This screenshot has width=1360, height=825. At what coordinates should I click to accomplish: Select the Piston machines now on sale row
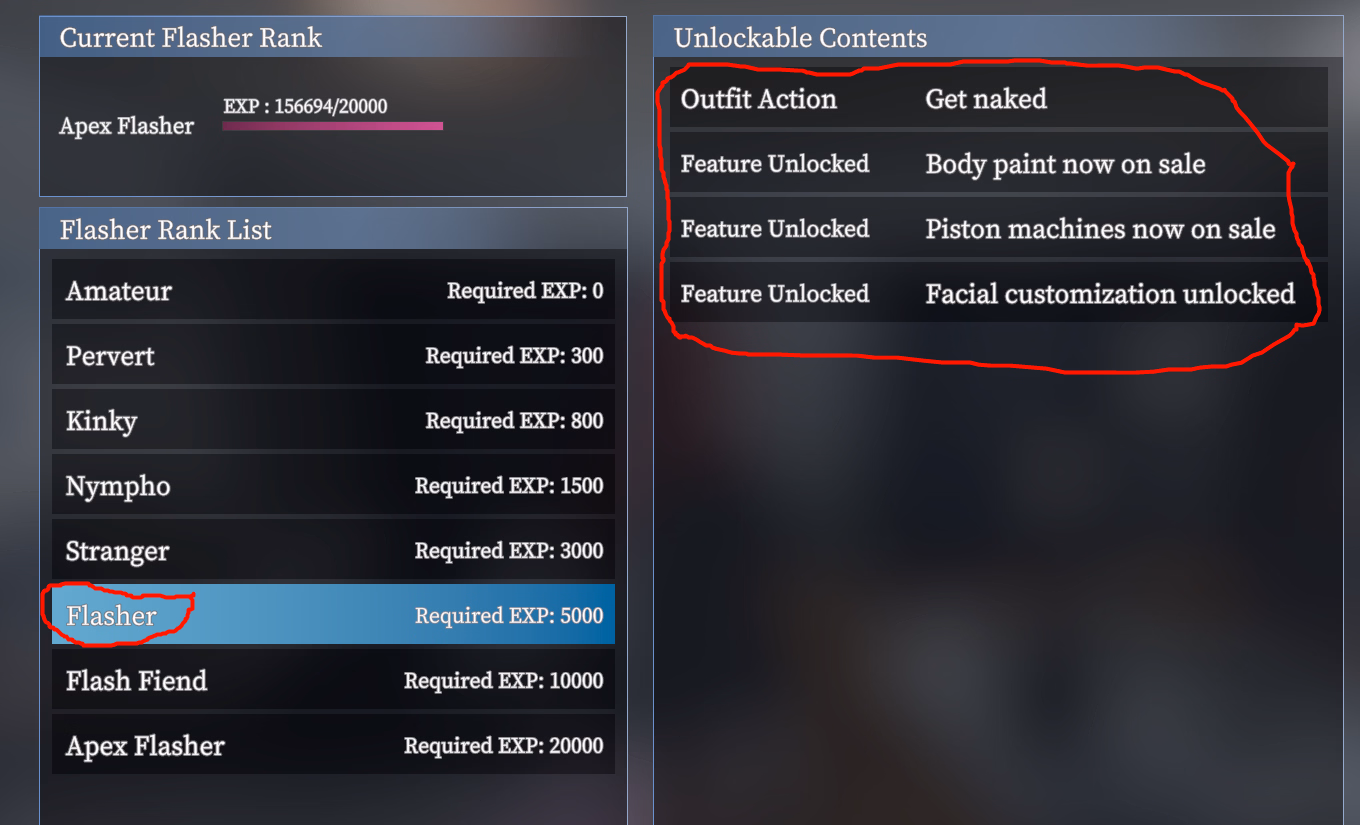click(998, 229)
